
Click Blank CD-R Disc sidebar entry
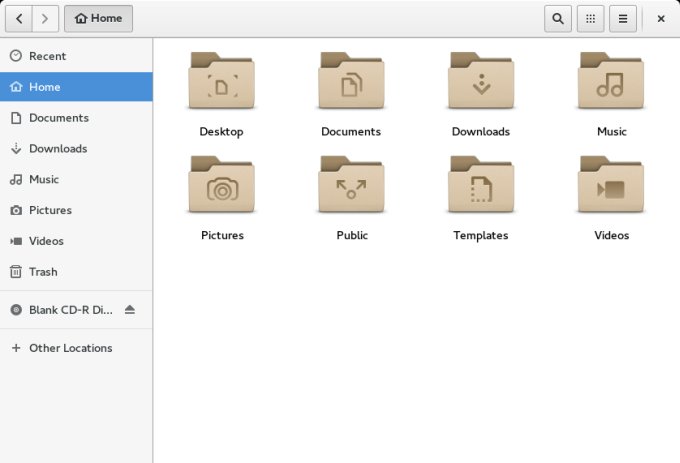tap(70, 310)
